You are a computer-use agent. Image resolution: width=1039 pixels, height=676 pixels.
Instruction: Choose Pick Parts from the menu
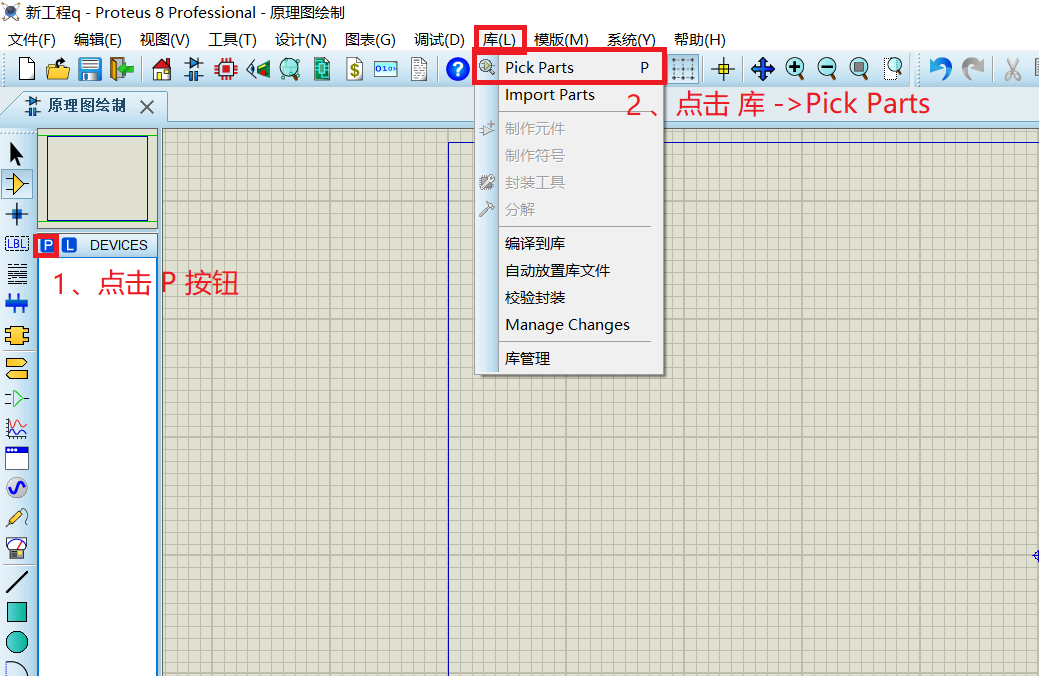tap(570, 68)
